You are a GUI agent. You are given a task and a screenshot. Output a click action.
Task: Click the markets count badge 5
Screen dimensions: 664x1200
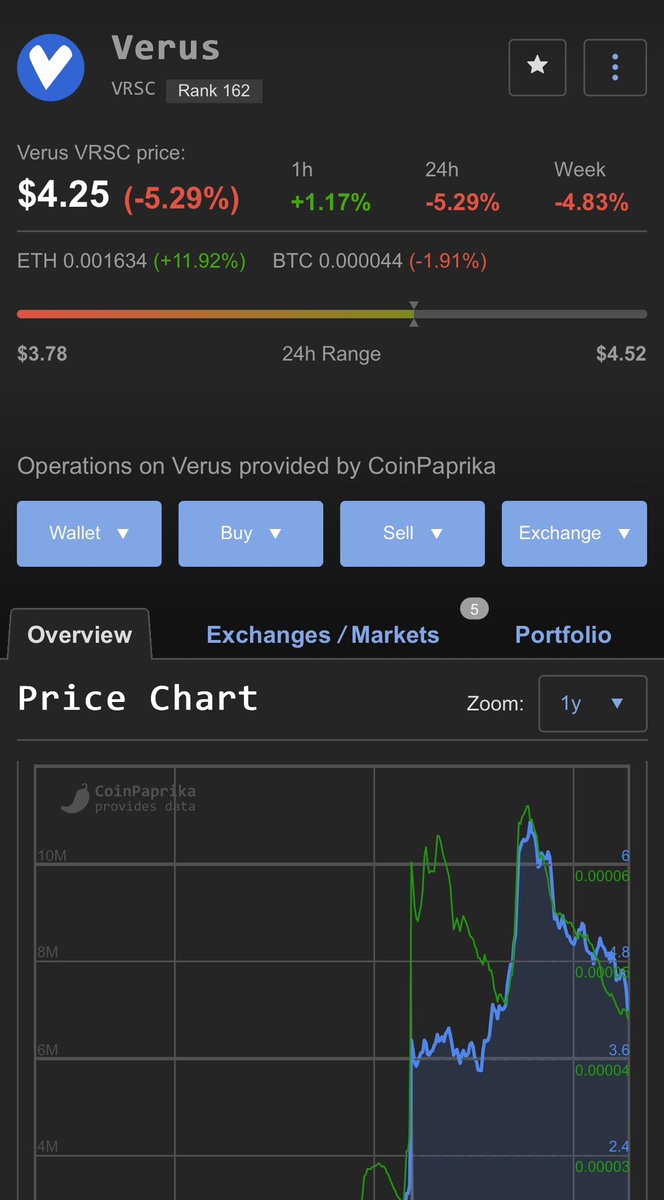tap(474, 608)
